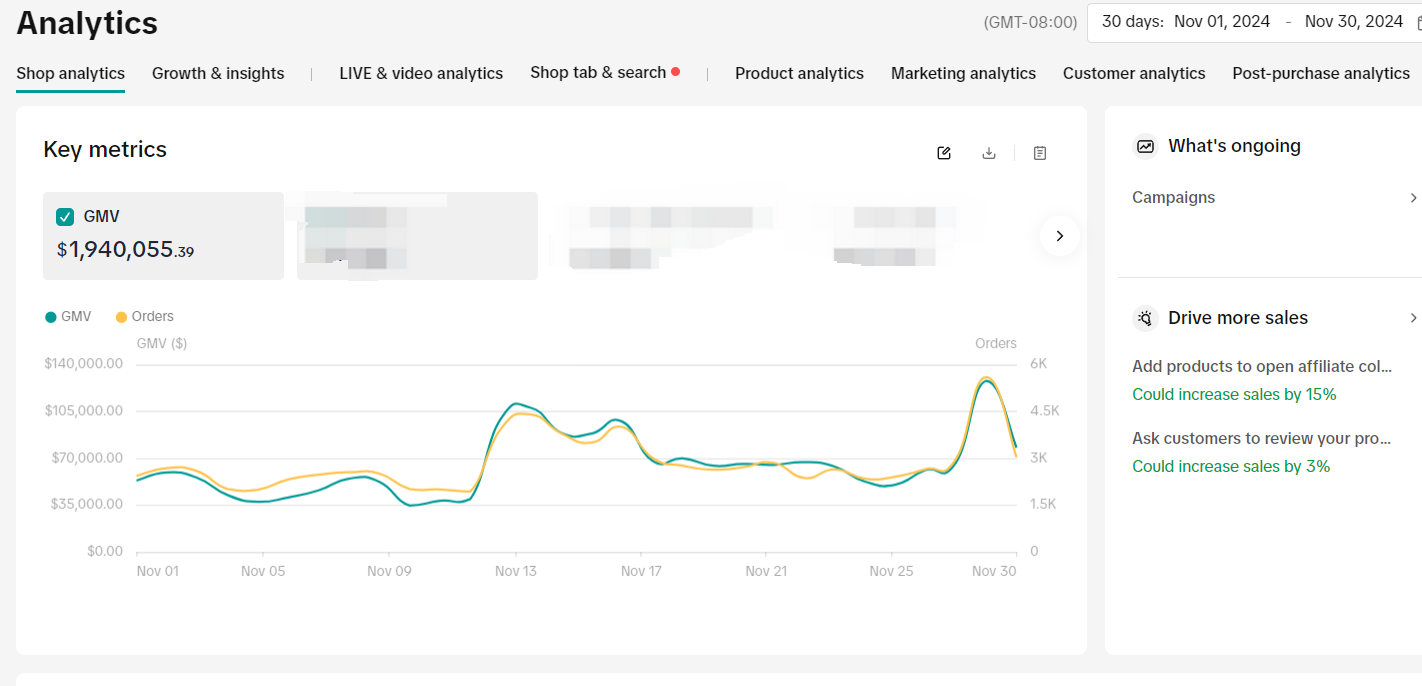This screenshot has height=686, width=1422.
Task: Switch to the Growth & insights tab
Action: [218, 73]
